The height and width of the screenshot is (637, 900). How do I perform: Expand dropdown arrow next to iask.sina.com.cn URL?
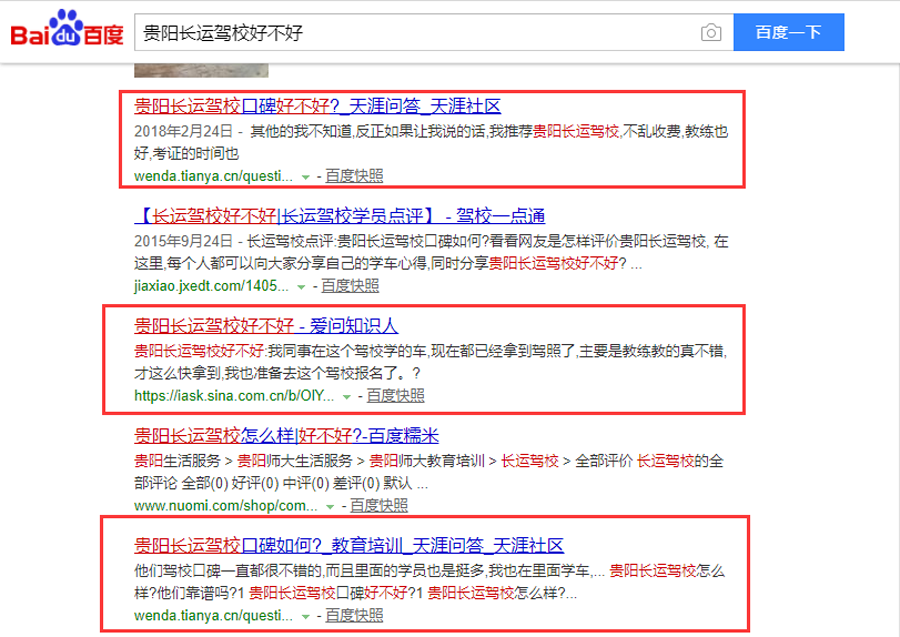tap(347, 397)
